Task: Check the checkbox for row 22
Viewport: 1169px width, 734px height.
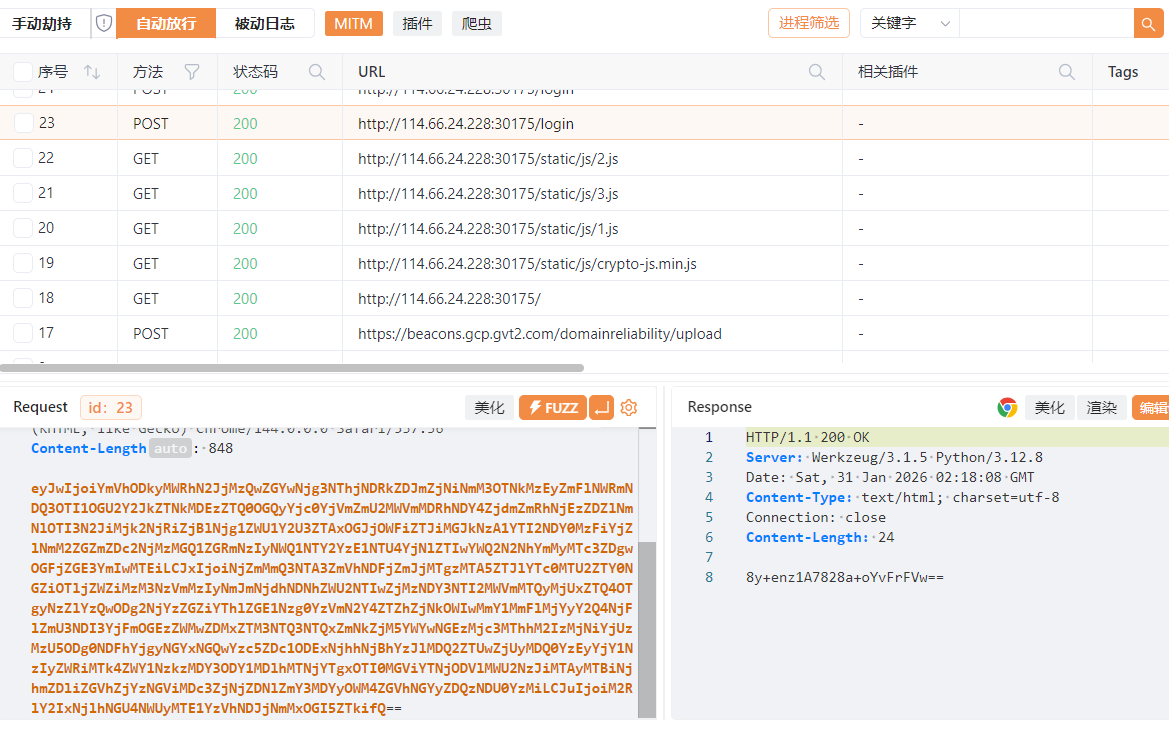Action: (23, 158)
